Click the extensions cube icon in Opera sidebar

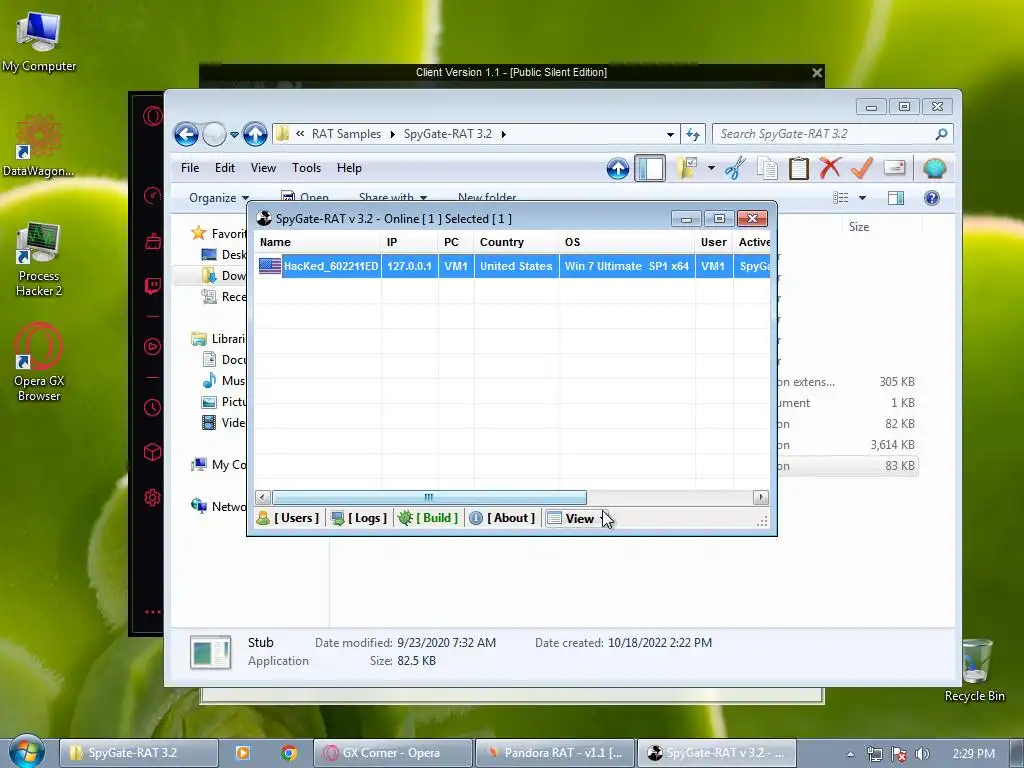click(x=152, y=452)
